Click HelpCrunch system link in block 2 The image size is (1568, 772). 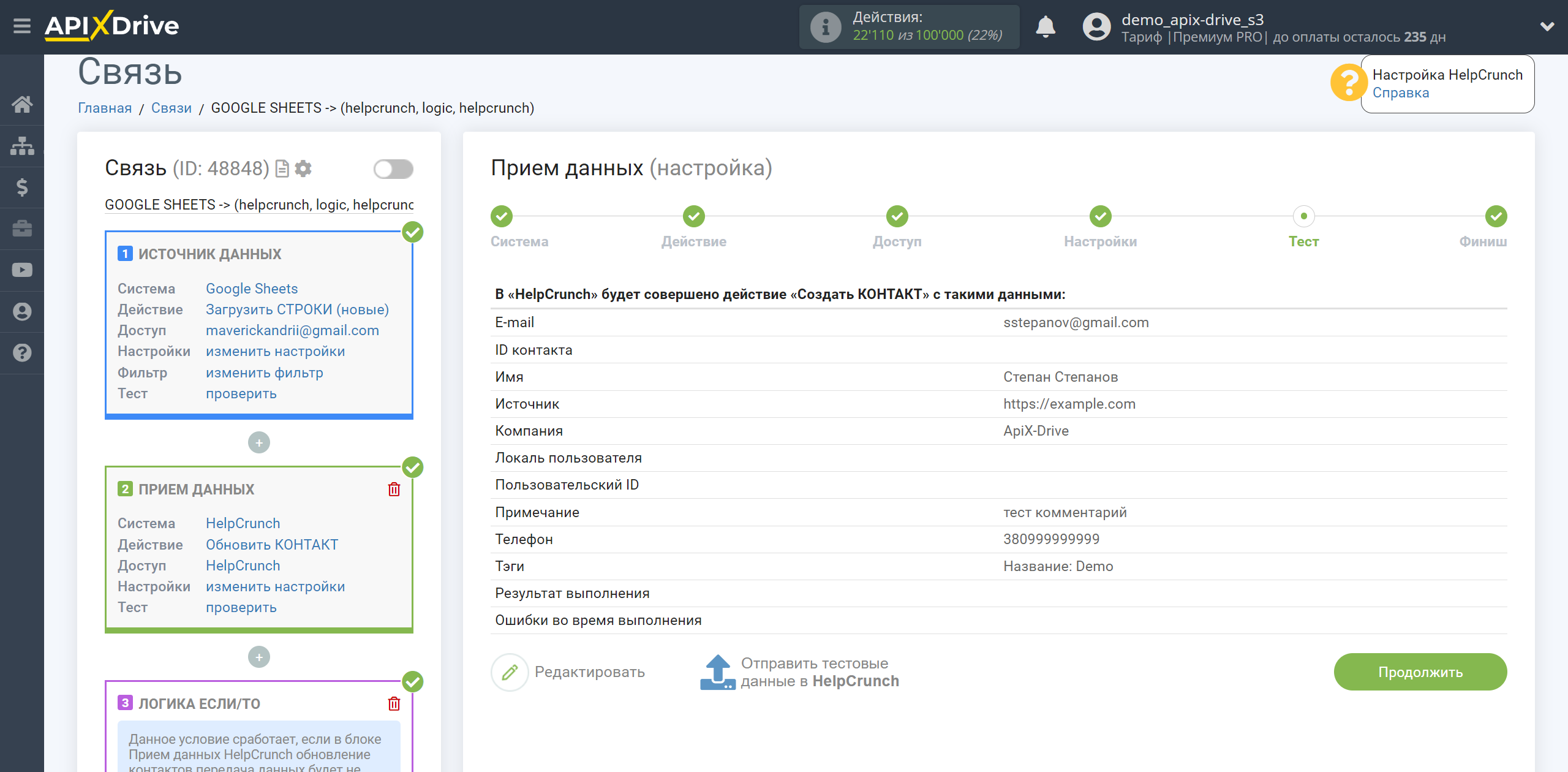[243, 523]
